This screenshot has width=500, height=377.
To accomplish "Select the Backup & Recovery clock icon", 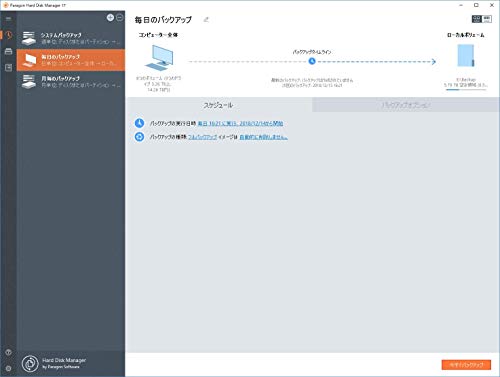I will pos(8,35).
